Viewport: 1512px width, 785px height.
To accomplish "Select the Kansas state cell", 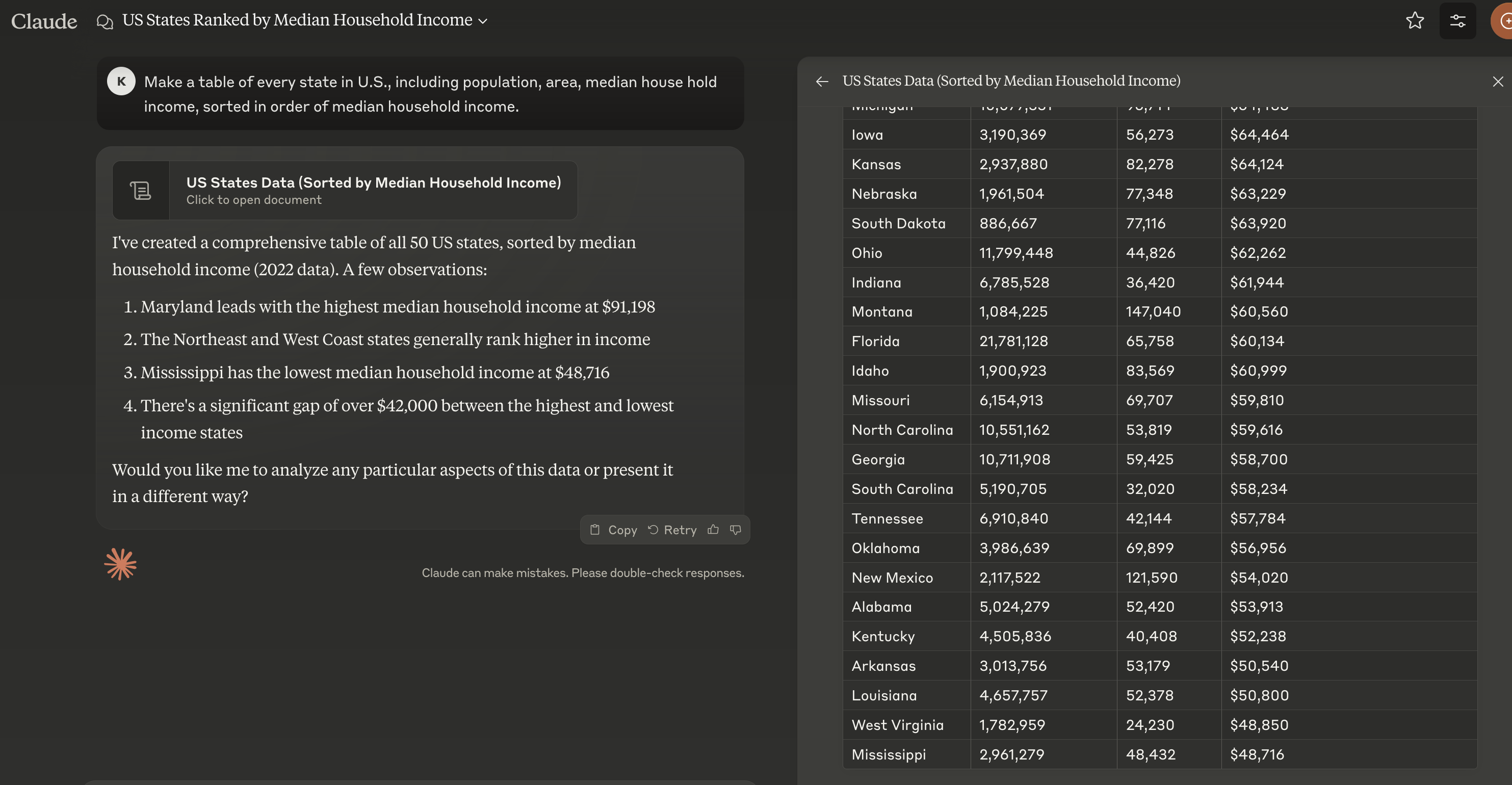I will (x=907, y=164).
